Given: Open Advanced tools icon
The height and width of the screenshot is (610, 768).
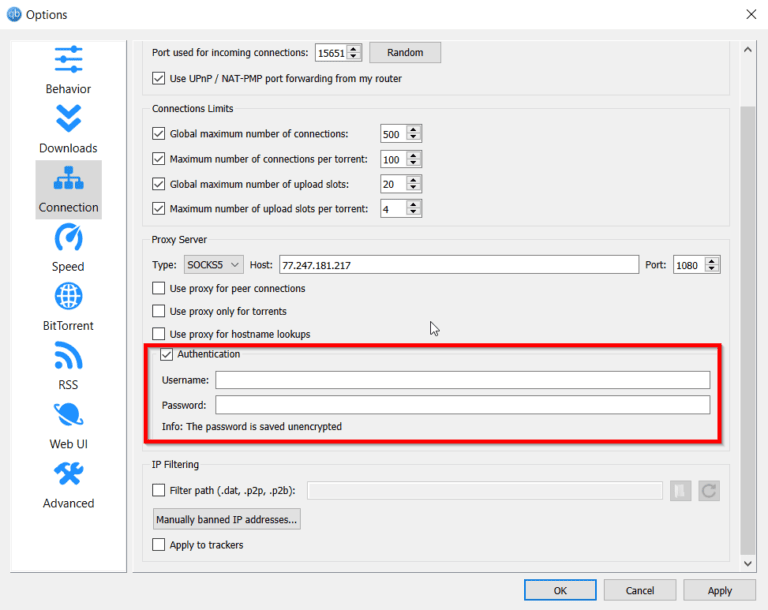Looking at the screenshot, I should point(68,474).
